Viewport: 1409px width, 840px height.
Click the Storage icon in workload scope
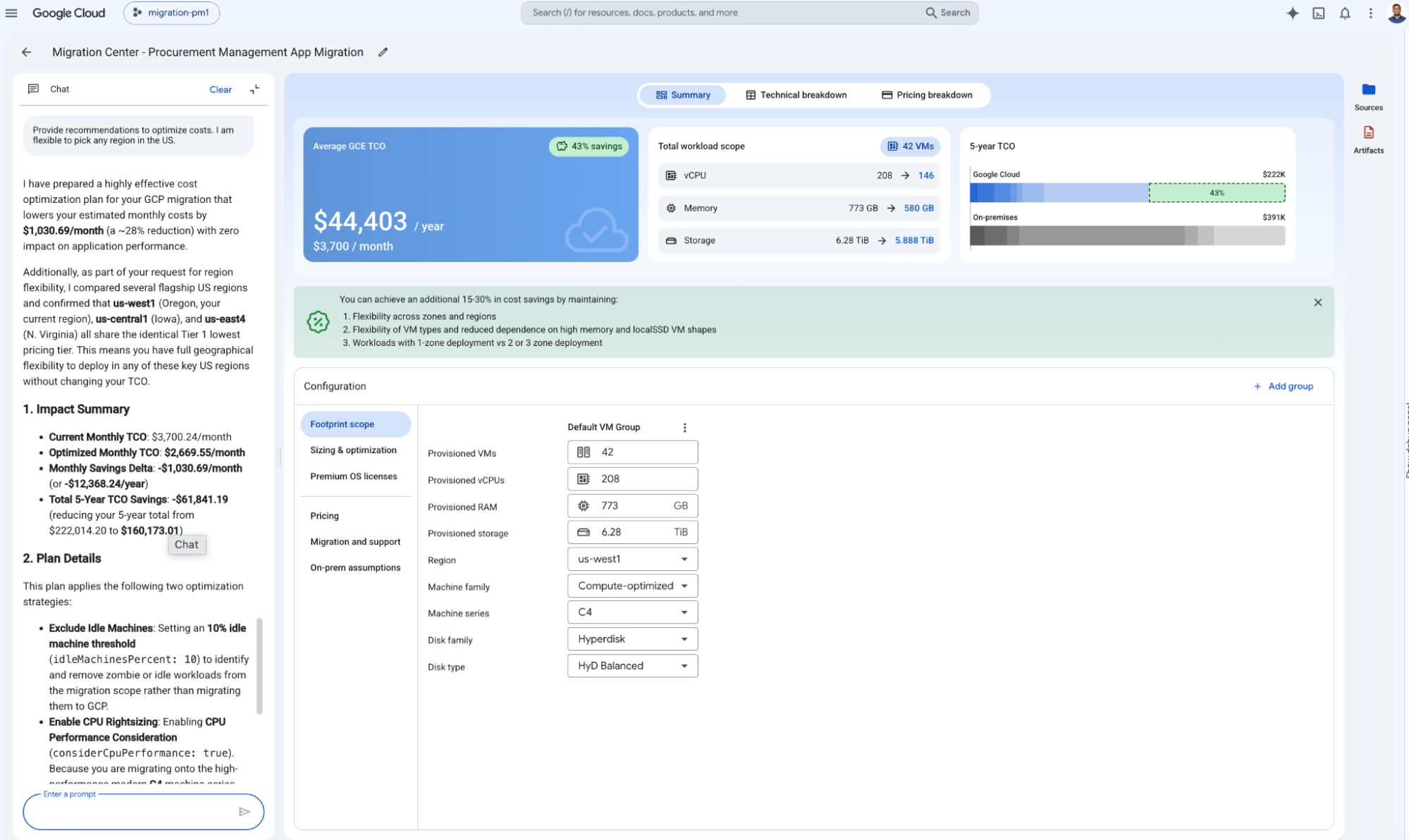[671, 240]
